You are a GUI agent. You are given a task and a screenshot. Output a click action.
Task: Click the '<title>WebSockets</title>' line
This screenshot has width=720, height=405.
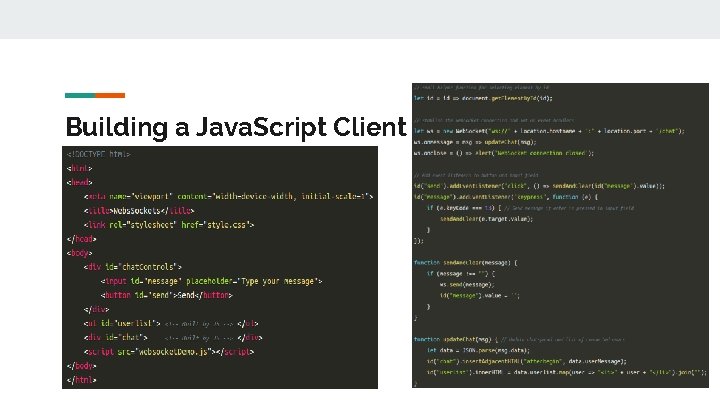pyautogui.click(x=139, y=211)
